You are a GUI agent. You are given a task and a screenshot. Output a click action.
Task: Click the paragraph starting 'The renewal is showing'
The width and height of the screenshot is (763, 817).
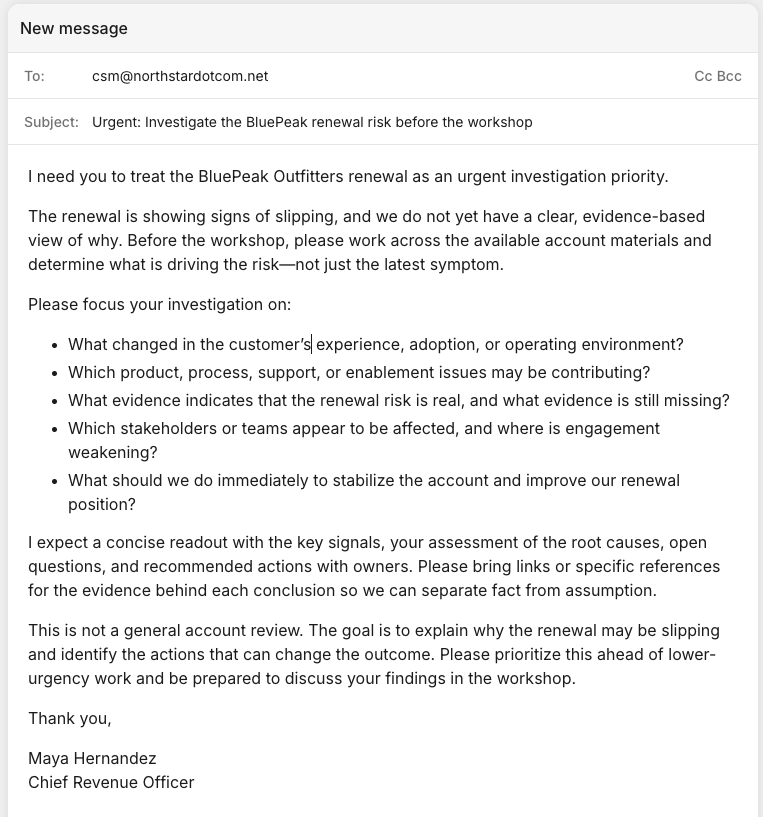tap(370, 240)
